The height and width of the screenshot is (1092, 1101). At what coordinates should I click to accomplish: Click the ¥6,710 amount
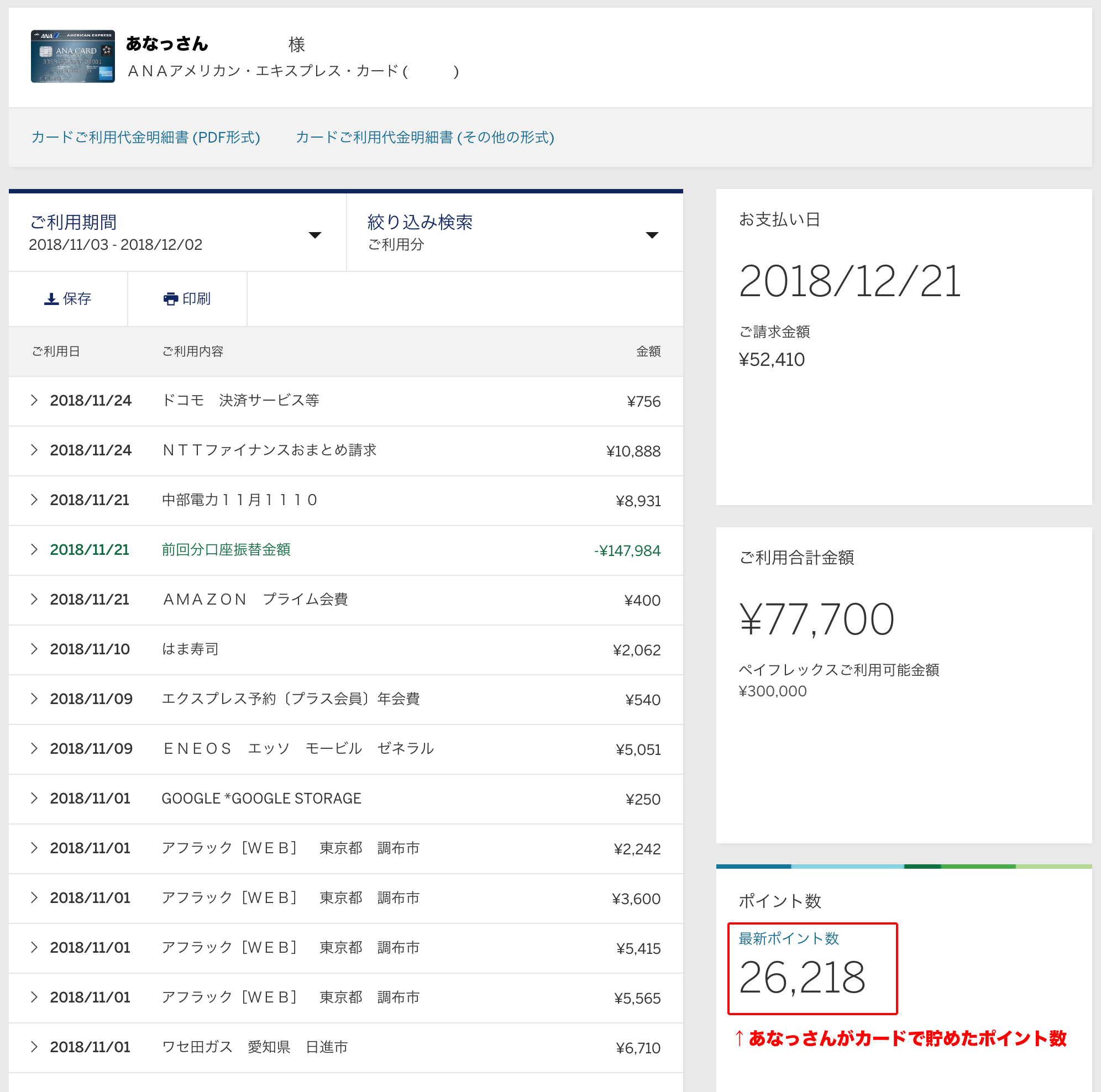pyautogui.click(x=638, y=1048)
